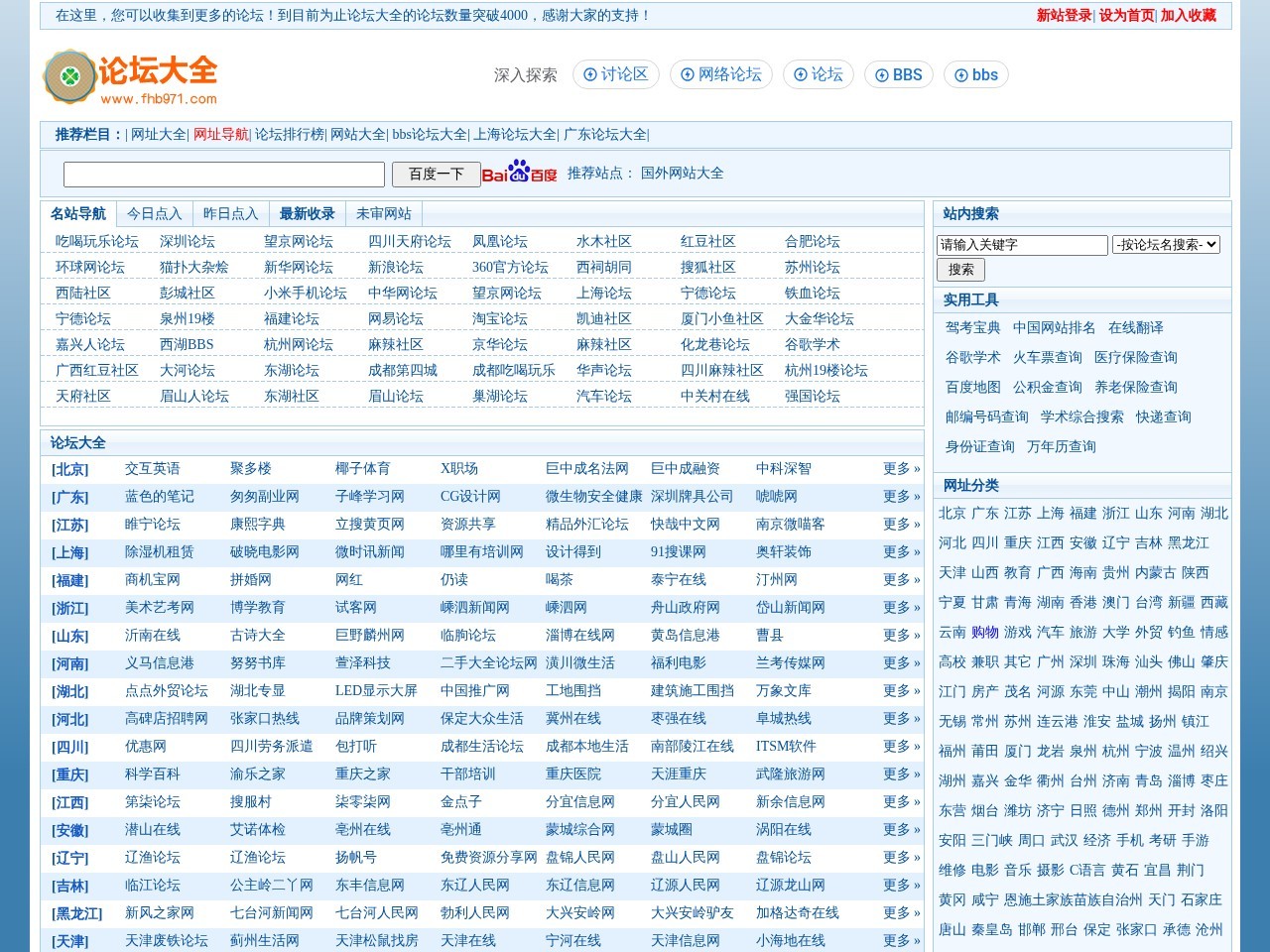Screen dimensions: 1270x952
Task: Open the 论坛排行榜 link in 推荐栏目
Action: [x=289, y=134]
